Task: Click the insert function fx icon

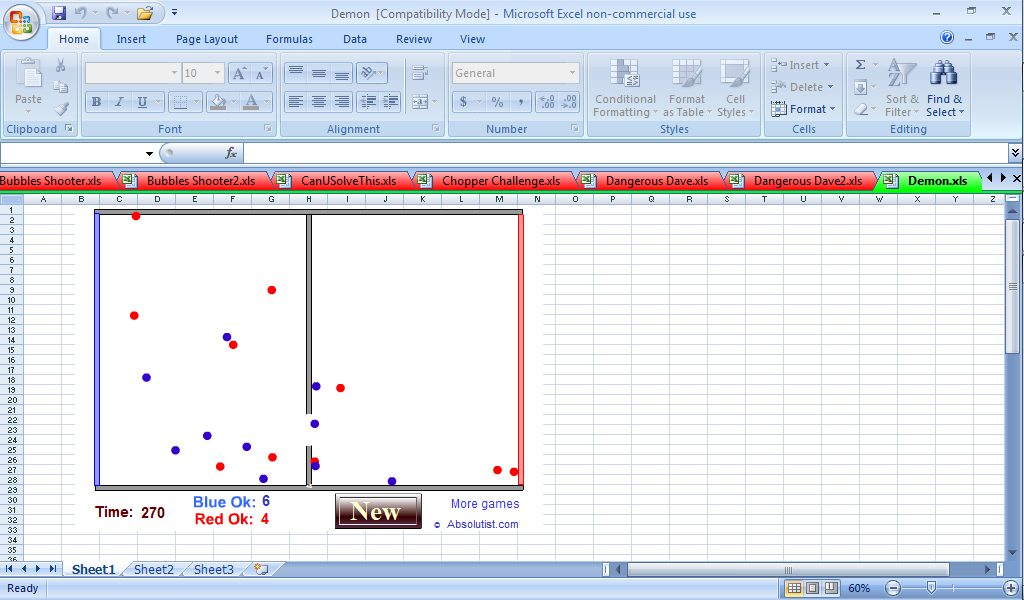Action: click(x=231, y=153)
